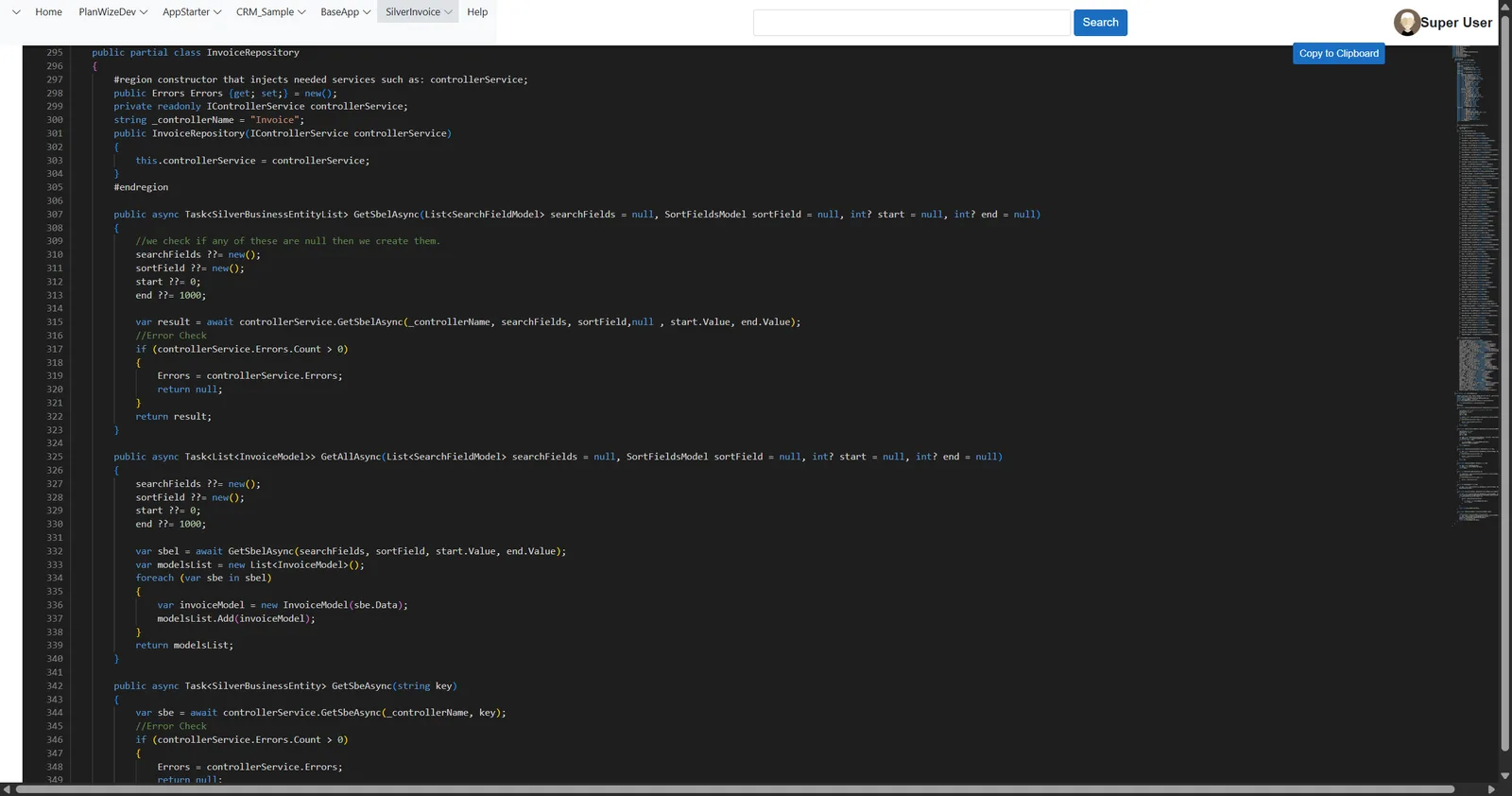The height and width of the screenshot is (796, 1512).
Task: Open the CRM_Sample dropdown menu
Action: pyautogui.click(x=270, y=12)
